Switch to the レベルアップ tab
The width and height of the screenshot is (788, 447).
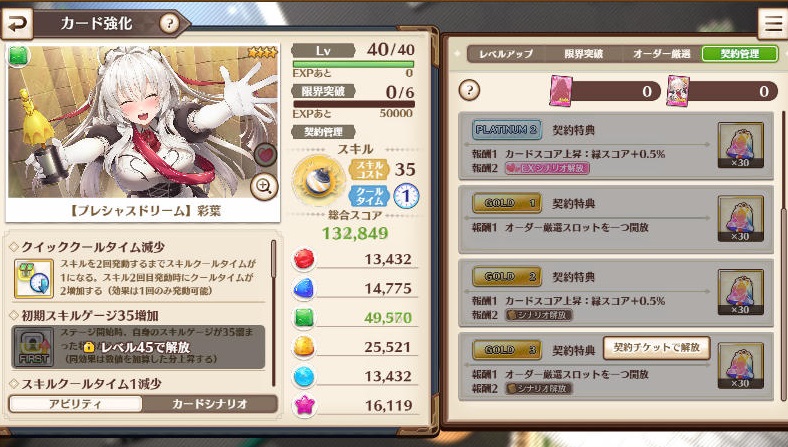pyautogui.click(x=506, y=54)
